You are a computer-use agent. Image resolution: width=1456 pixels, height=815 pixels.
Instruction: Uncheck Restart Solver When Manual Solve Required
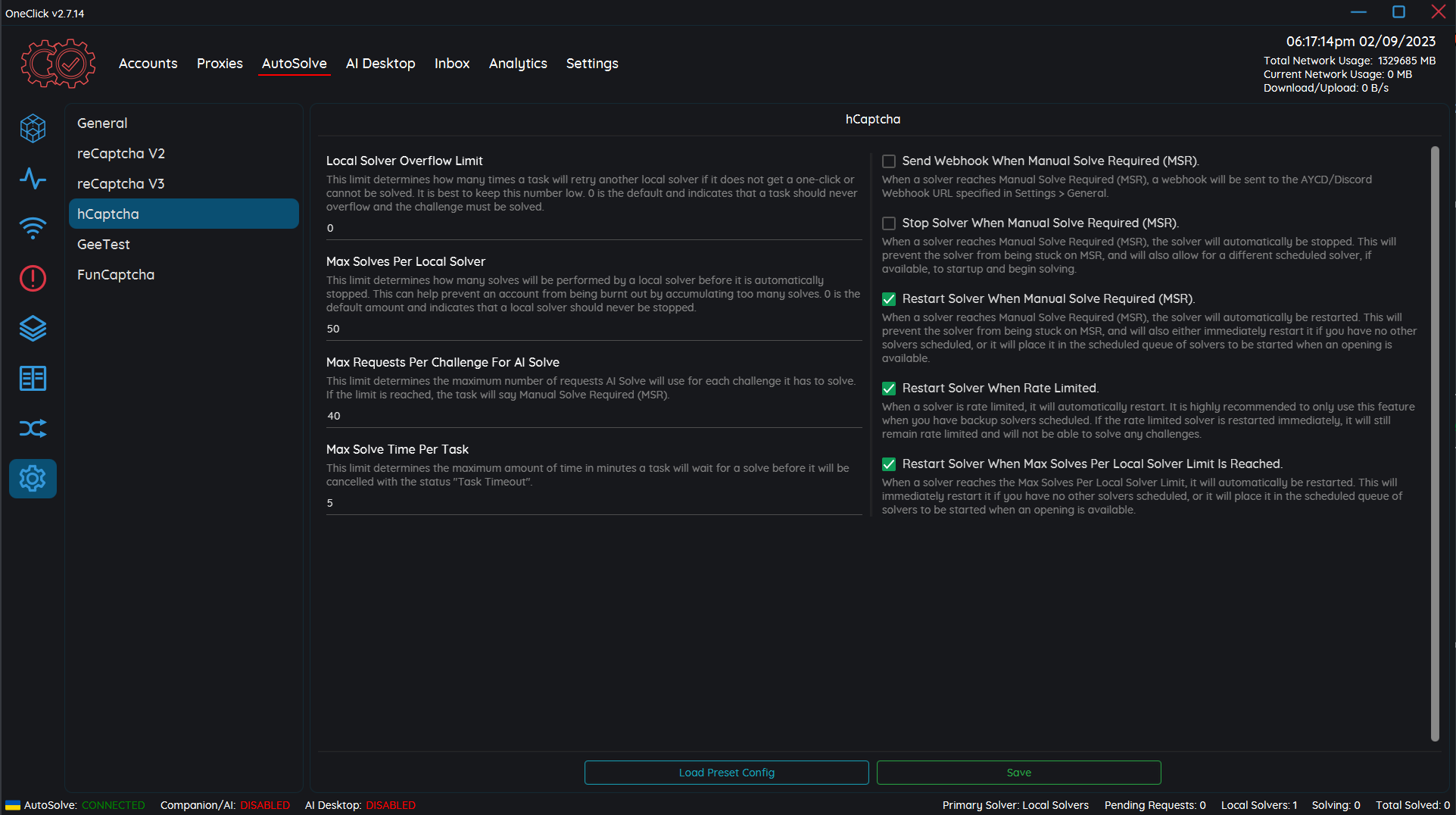point(888,298)
